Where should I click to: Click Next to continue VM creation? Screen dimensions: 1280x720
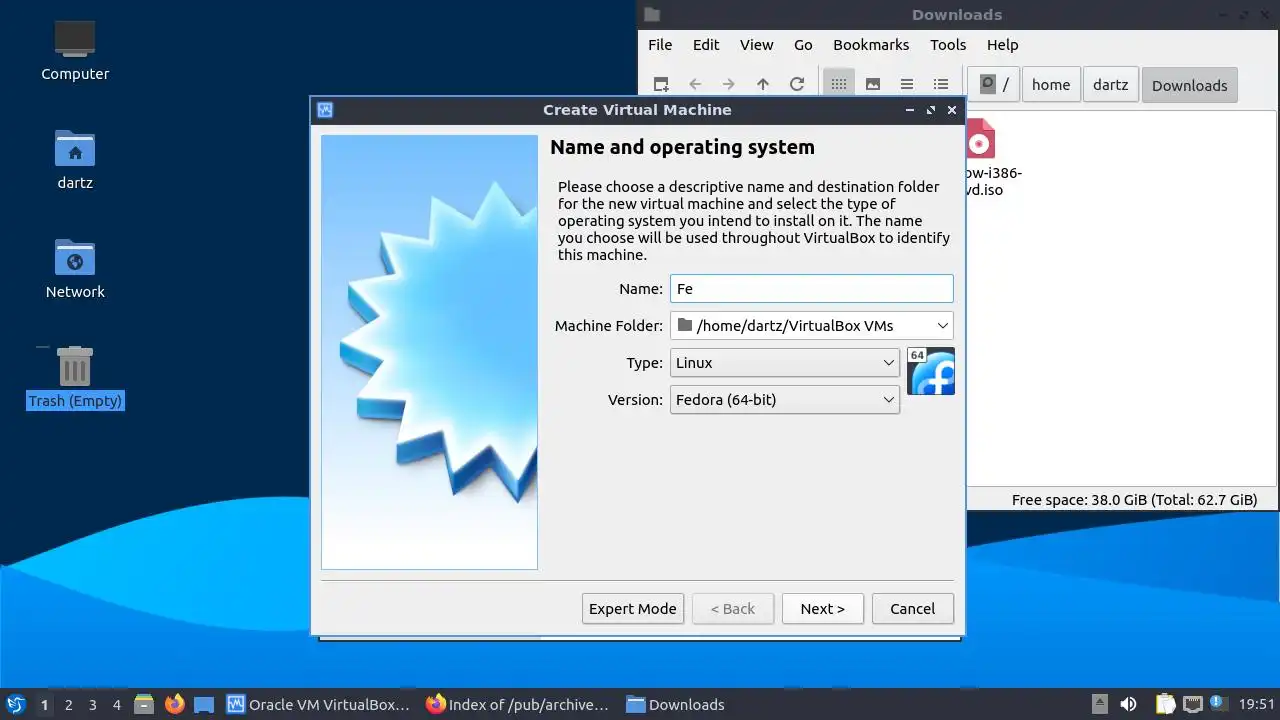point(823,609)
